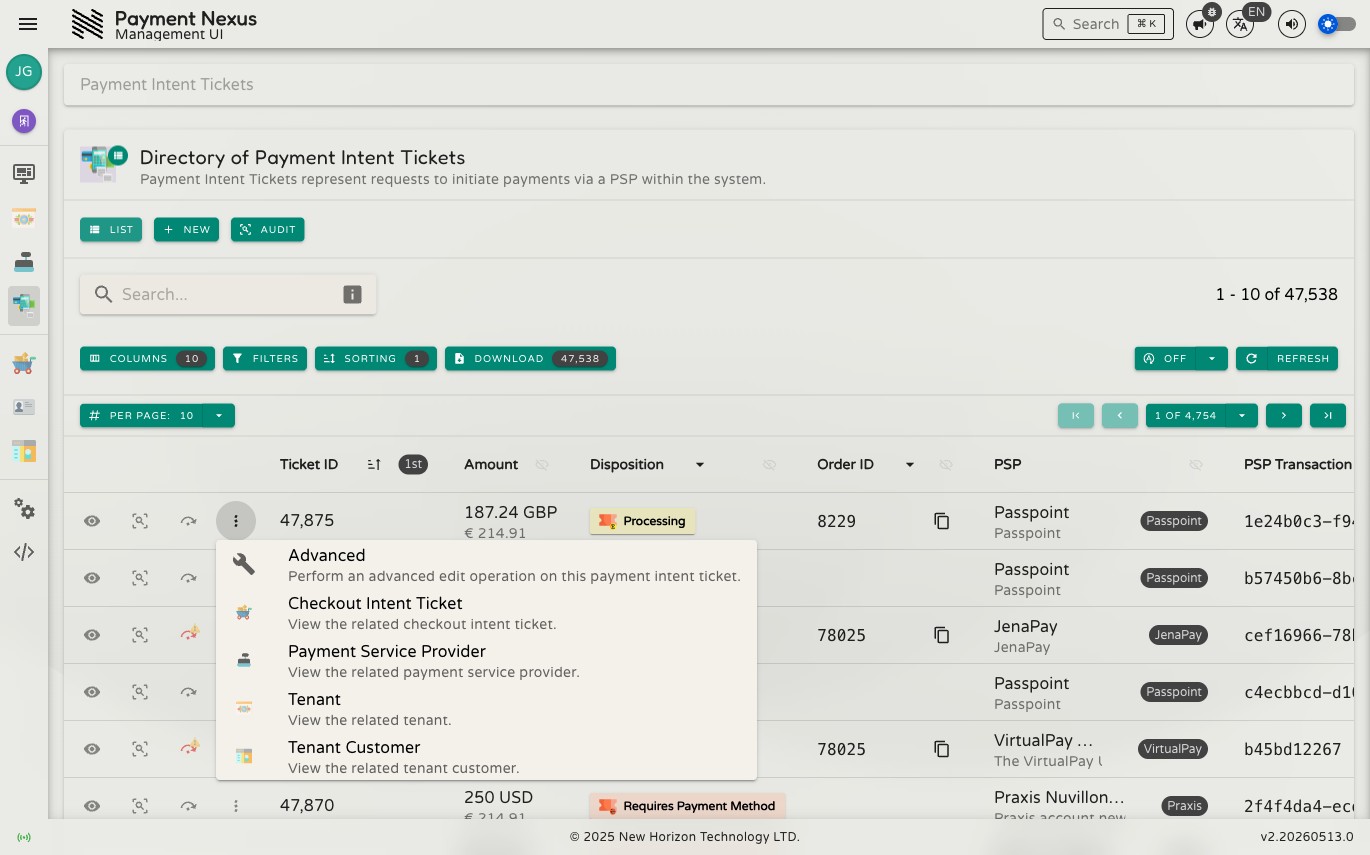Image resolution: width=1370 pixels, height=855 pixels.
Task: Click the NEW button
Action: click(186, 229)
